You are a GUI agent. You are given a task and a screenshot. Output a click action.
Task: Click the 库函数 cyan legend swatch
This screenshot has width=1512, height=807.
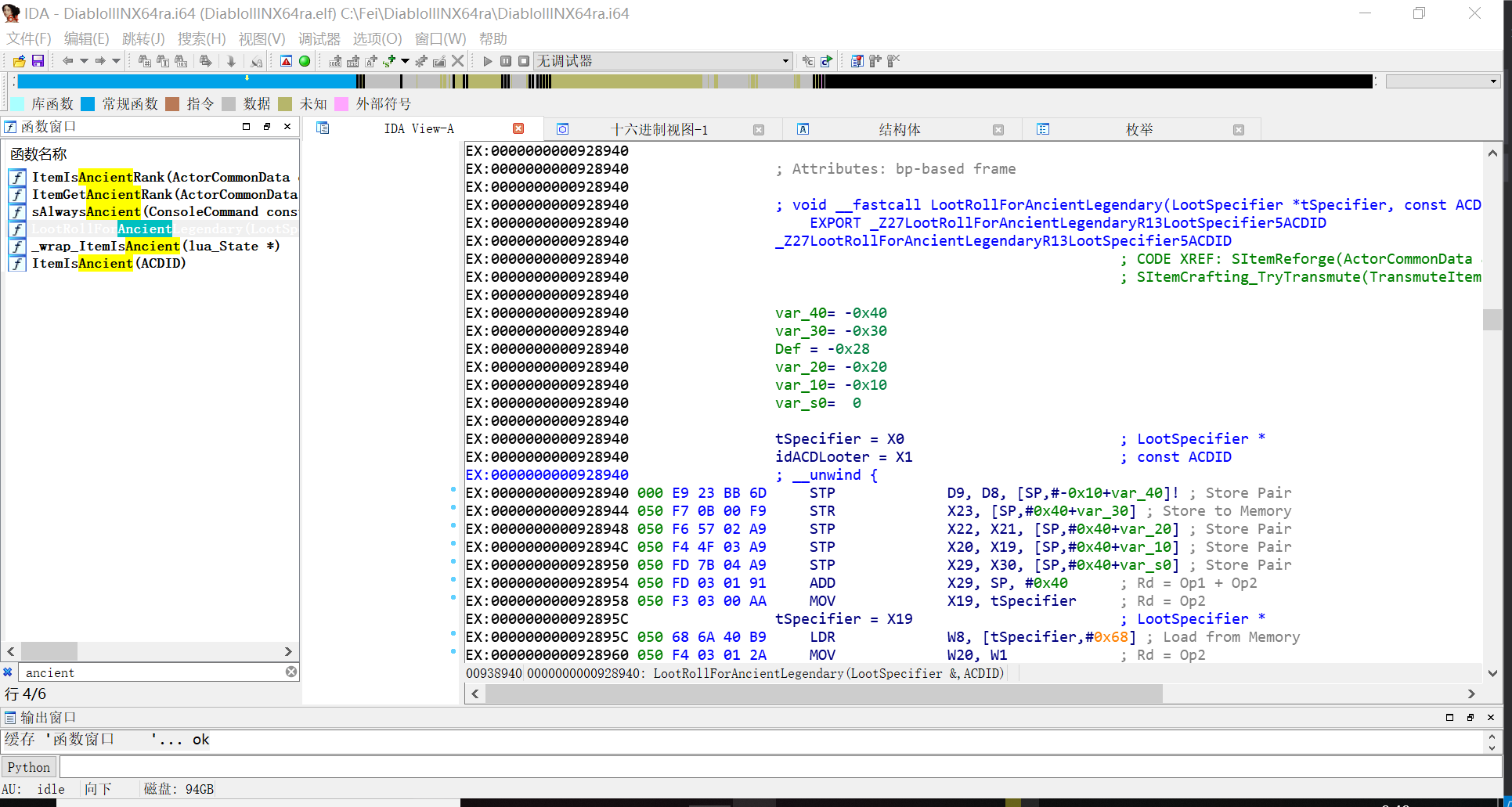tap(18, 104)
